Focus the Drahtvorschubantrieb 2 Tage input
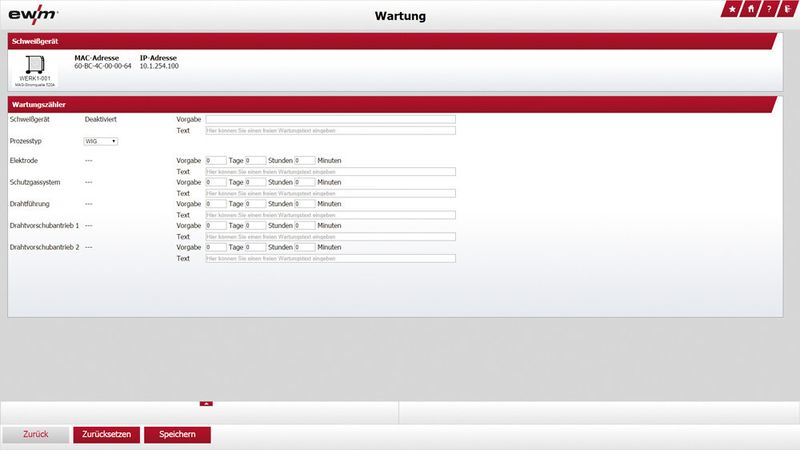Screen dimensions: 800x450 216,247
